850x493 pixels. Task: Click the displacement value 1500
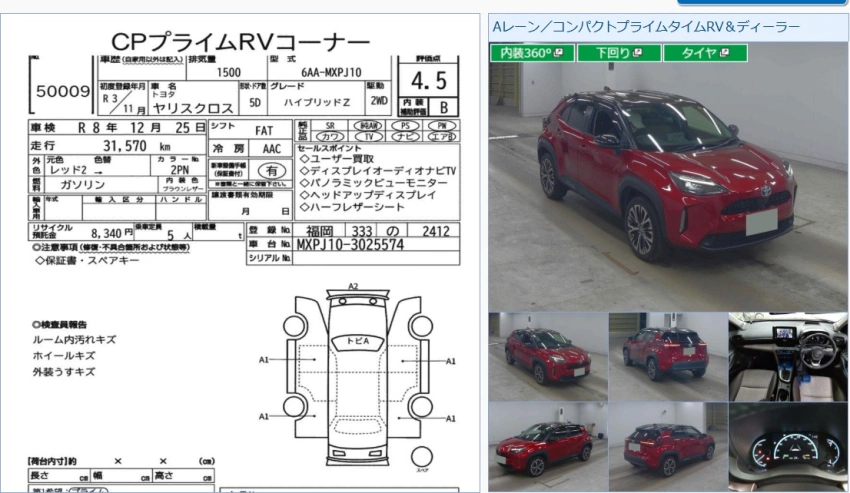point(228,73)
